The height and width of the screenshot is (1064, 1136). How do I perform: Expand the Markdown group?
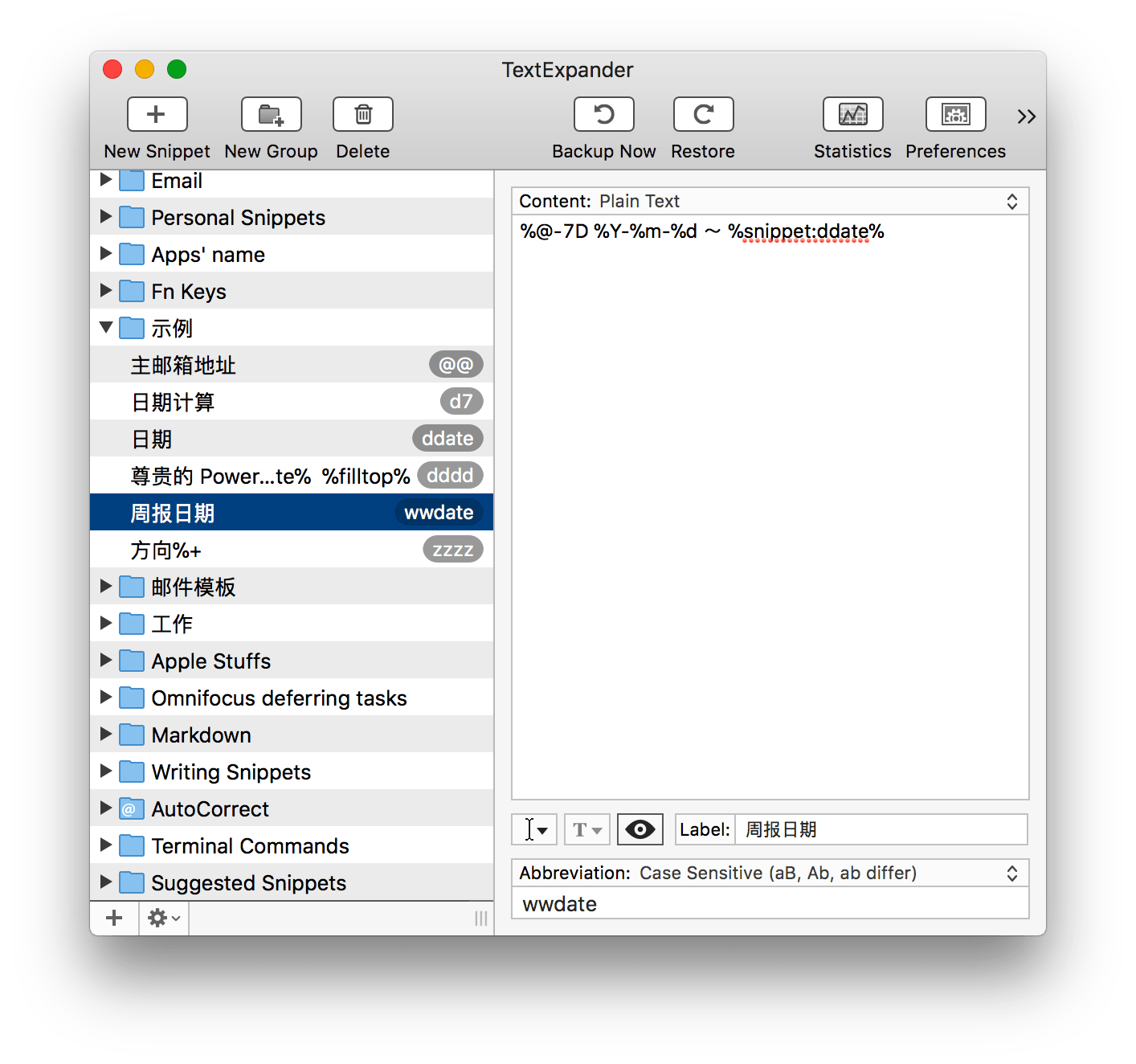(106, 734)
